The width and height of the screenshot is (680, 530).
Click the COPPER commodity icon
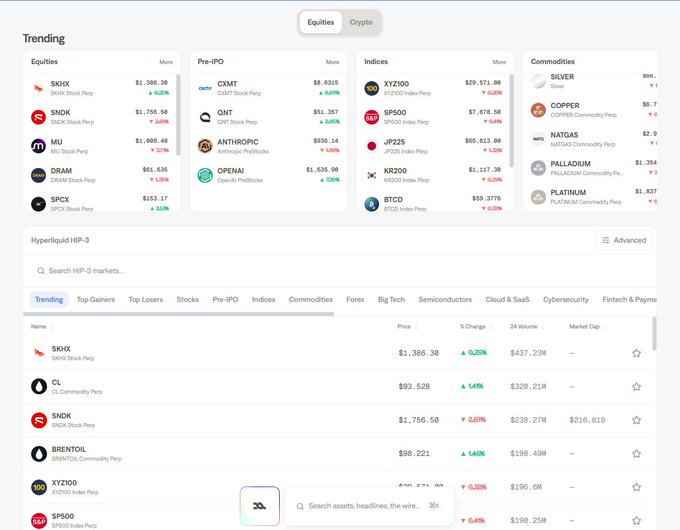pyautogui.click(x=538, y=110)
